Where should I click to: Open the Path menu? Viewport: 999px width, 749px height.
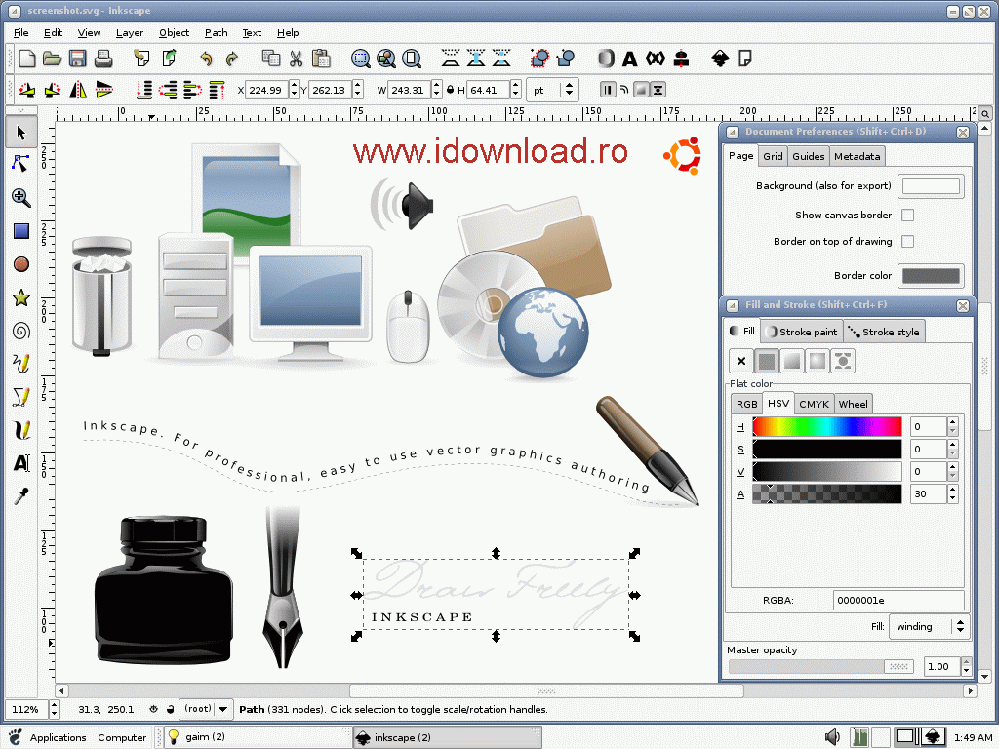click(216, 32)
